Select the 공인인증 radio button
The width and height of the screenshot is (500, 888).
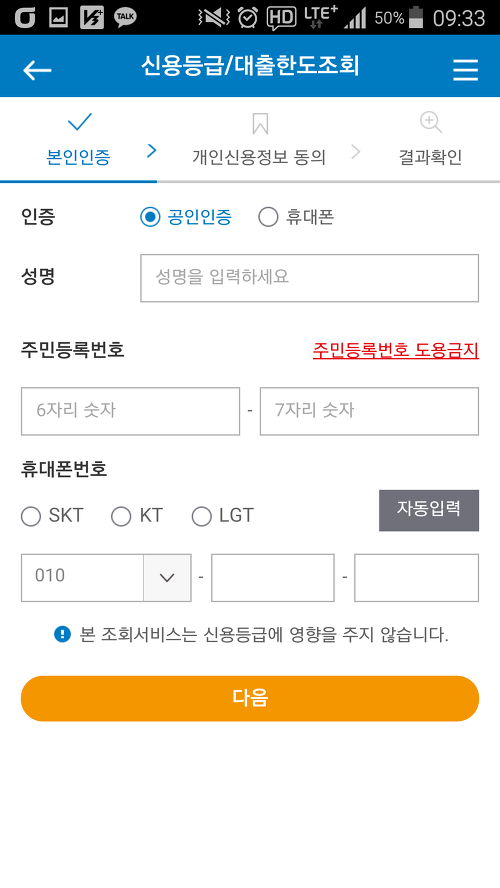pyautogui.click(x=150, y=217)
